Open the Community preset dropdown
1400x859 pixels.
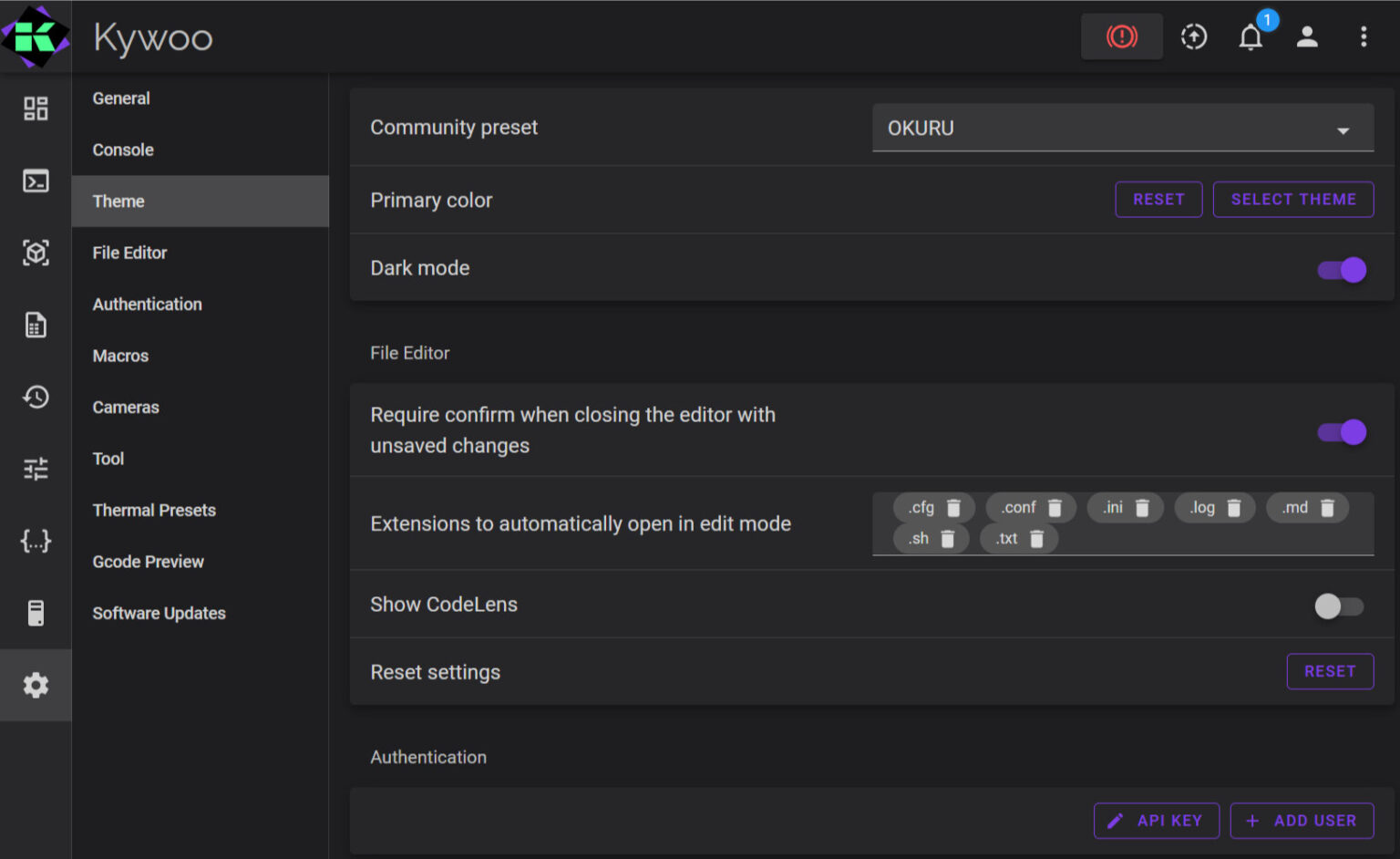pyautogui.click(x=1123, y=128)
